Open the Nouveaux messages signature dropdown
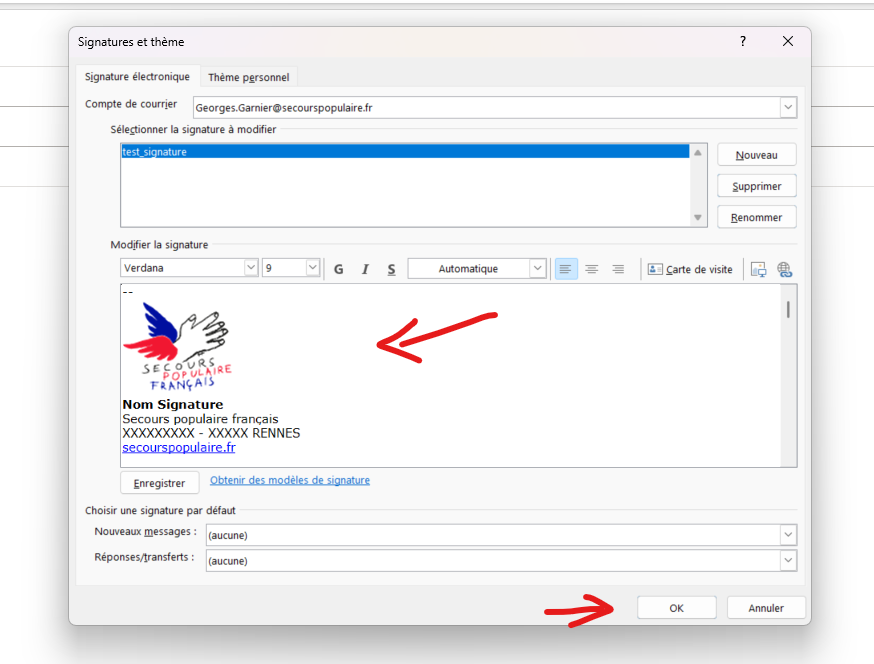 [x=788, y=535]
